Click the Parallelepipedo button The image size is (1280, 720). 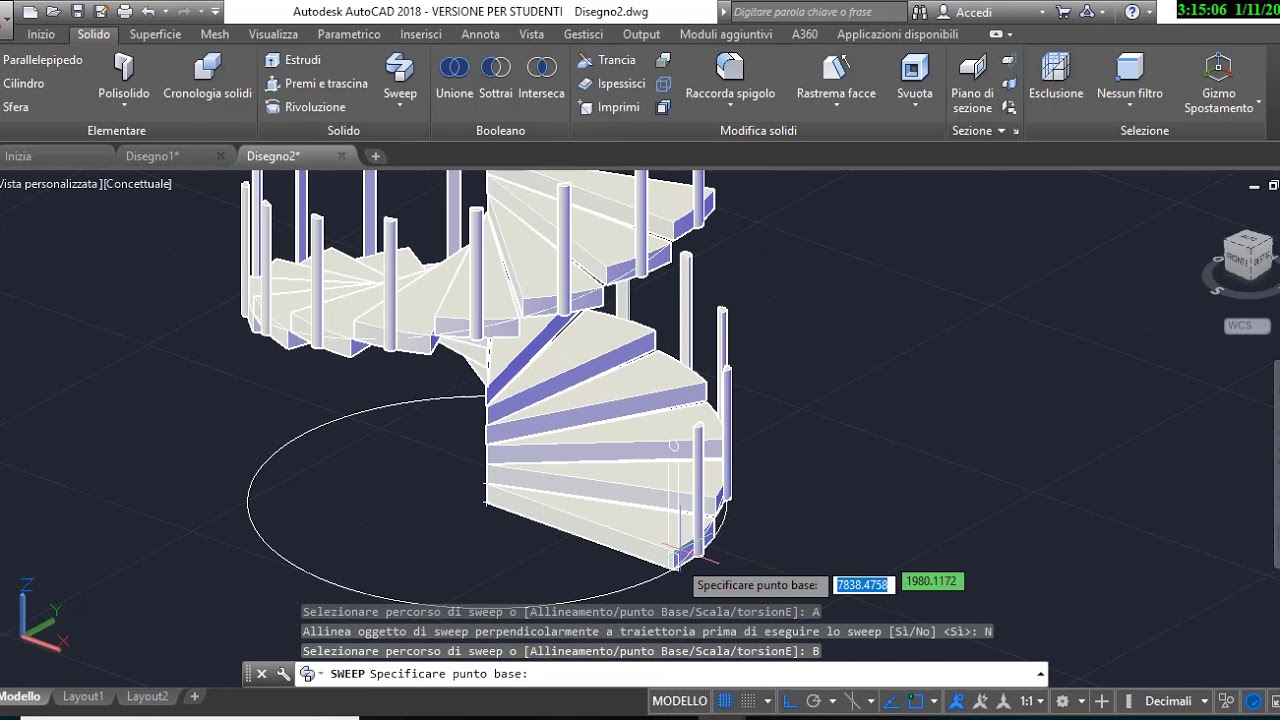(43, 60)
